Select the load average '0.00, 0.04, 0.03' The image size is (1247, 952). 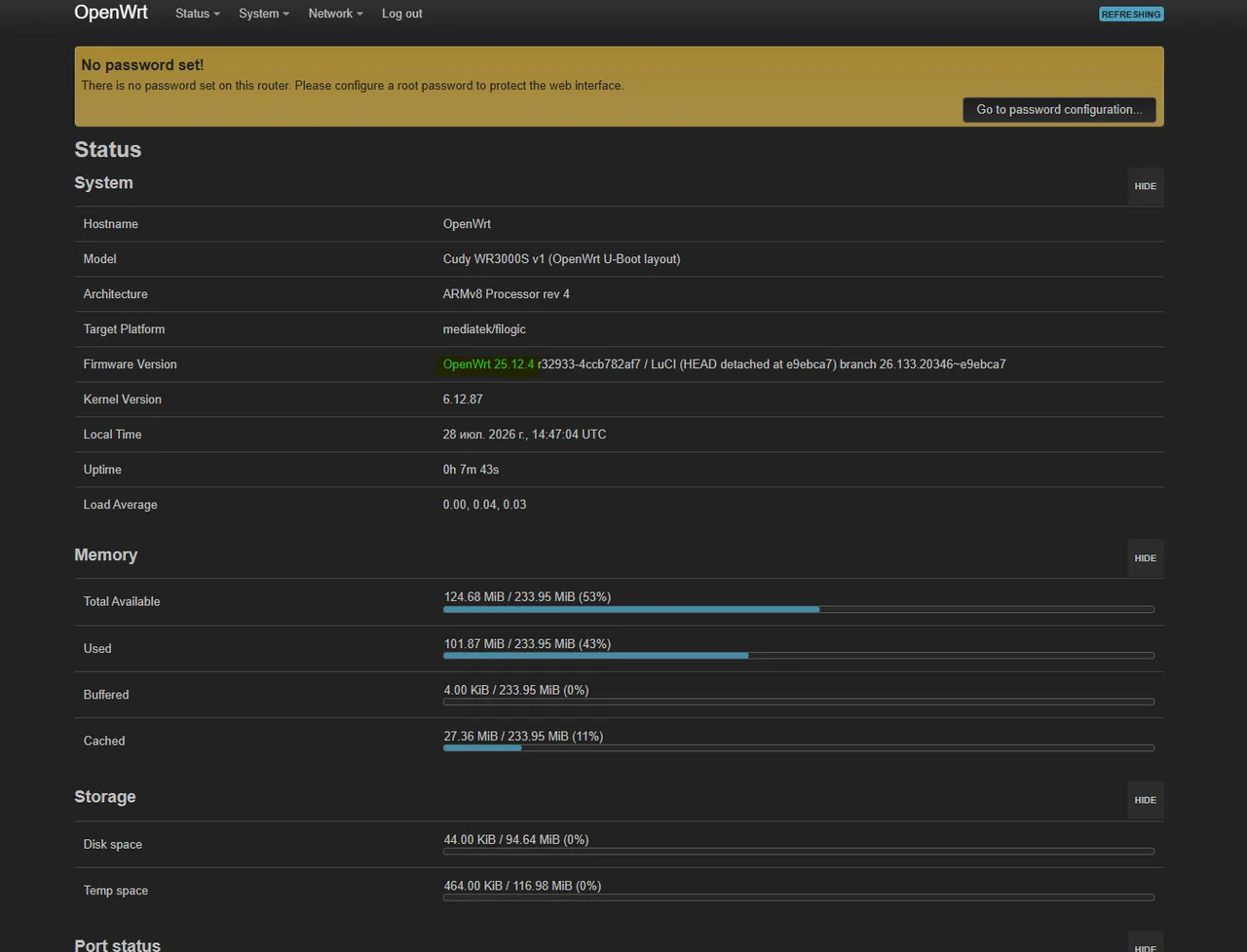pyautogui.click(x=484, y=505)
